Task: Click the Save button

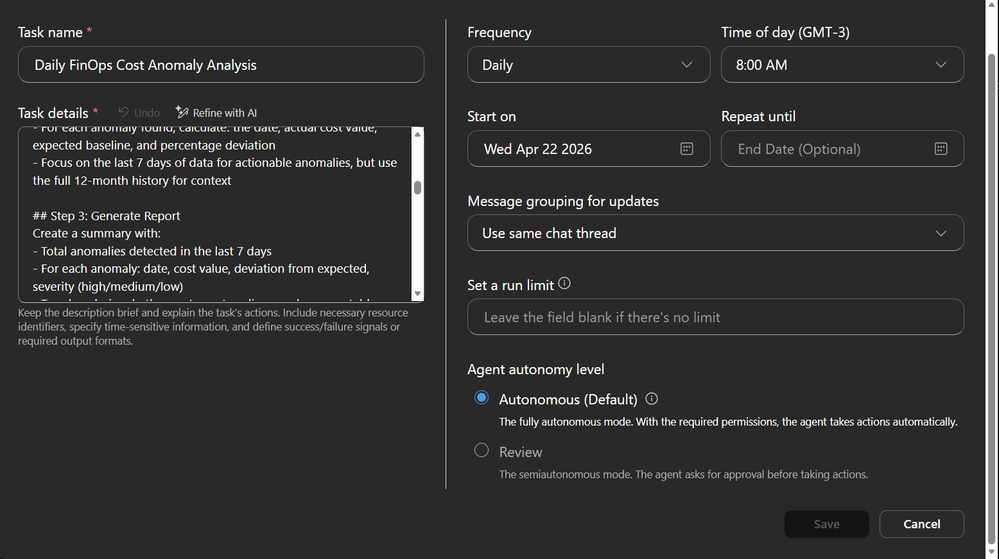Action: [827, 524]
